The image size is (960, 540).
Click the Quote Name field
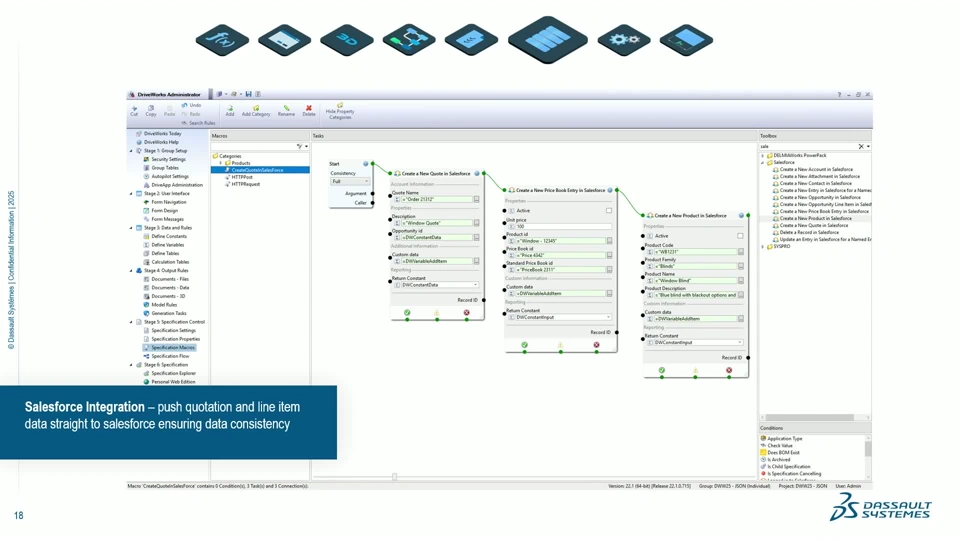[x=437, y=200]
